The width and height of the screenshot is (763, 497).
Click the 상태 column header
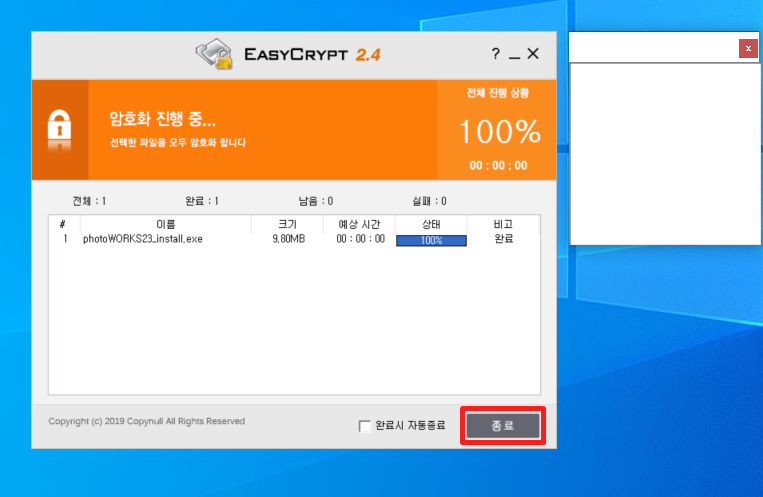click(431, 224)
